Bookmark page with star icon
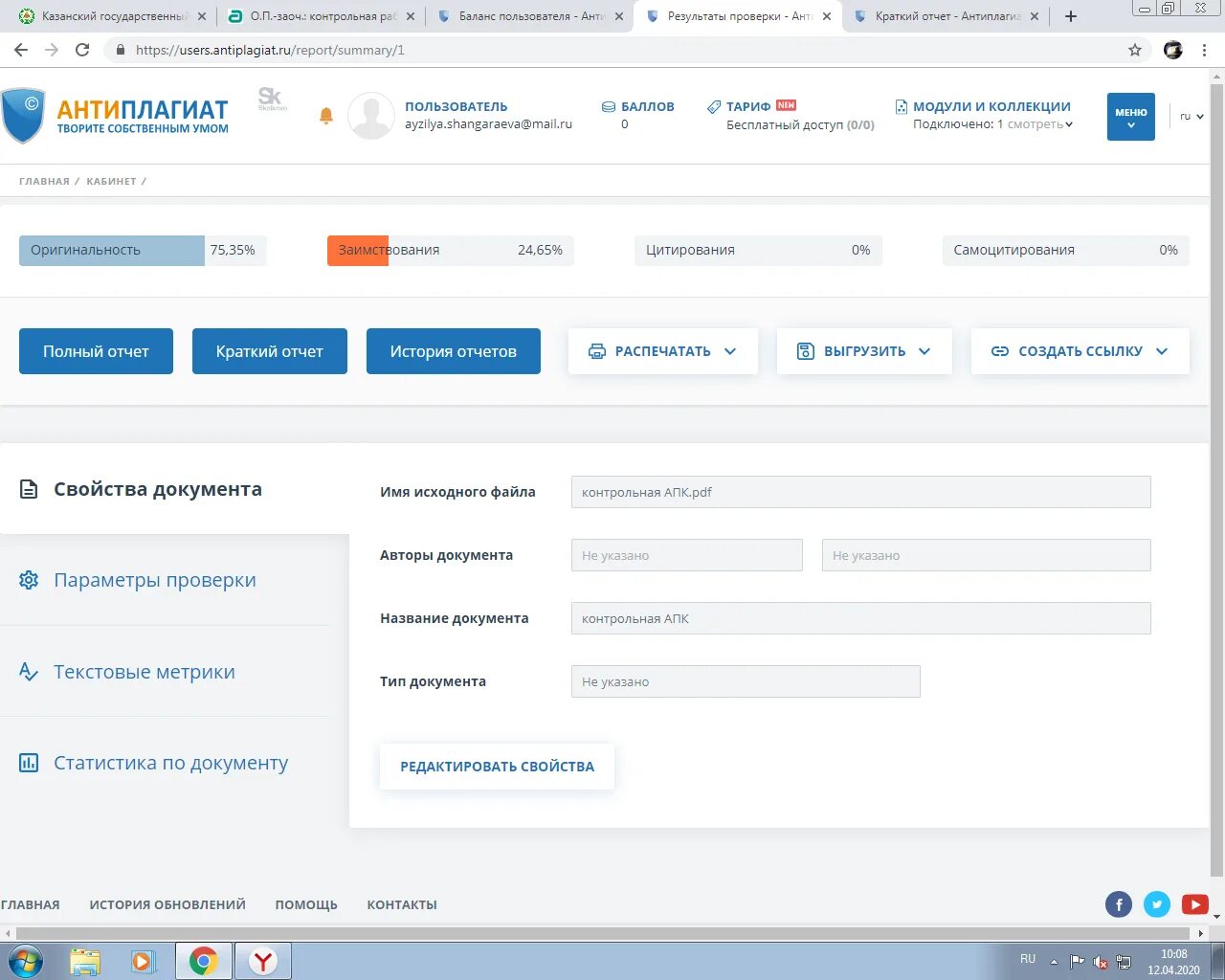Image resolution: width=1225 pixels, height=980 pixels. click(x=1135, y=50)
